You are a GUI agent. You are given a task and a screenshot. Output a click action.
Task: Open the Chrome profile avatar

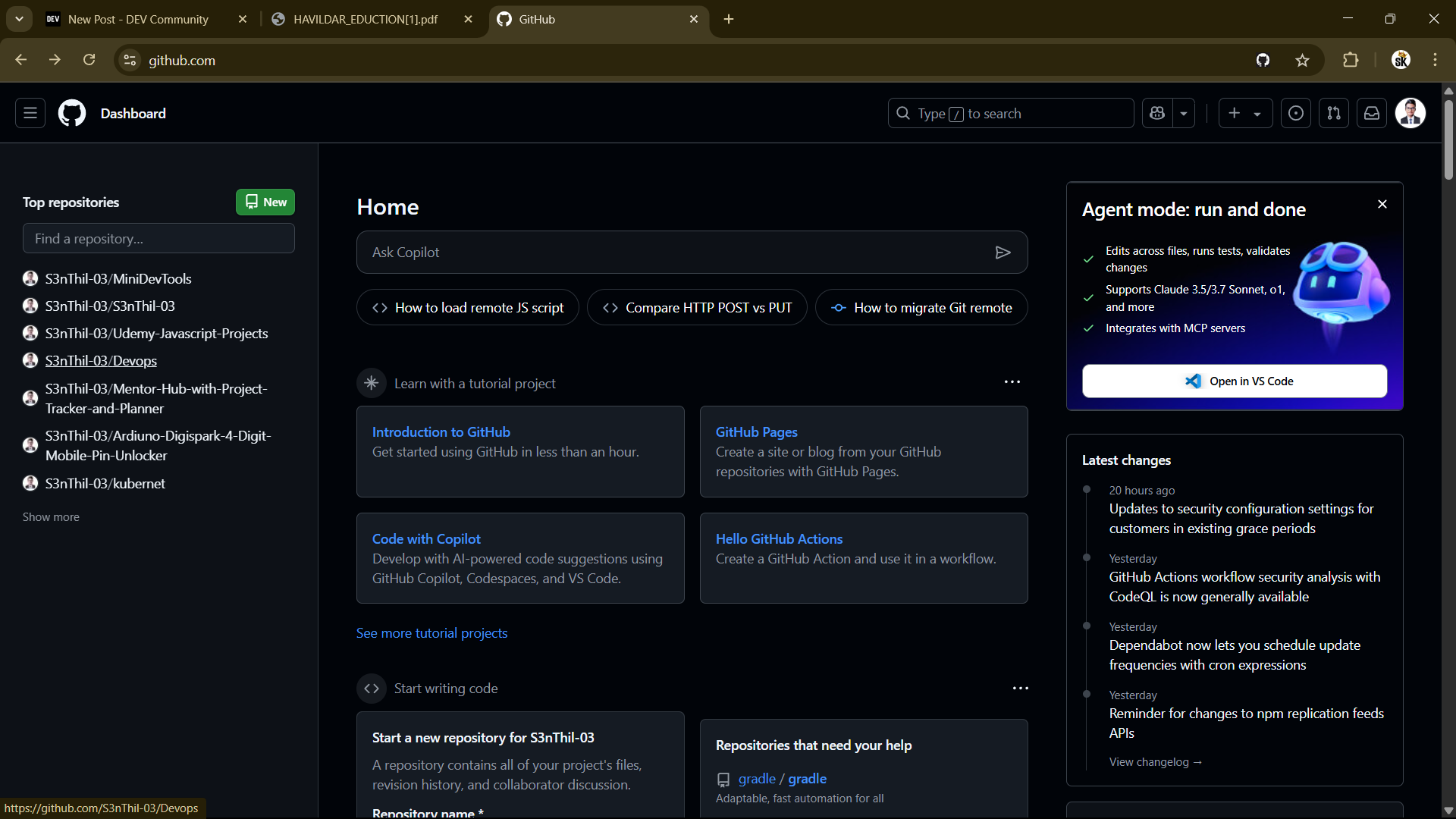click(1401, 60)
